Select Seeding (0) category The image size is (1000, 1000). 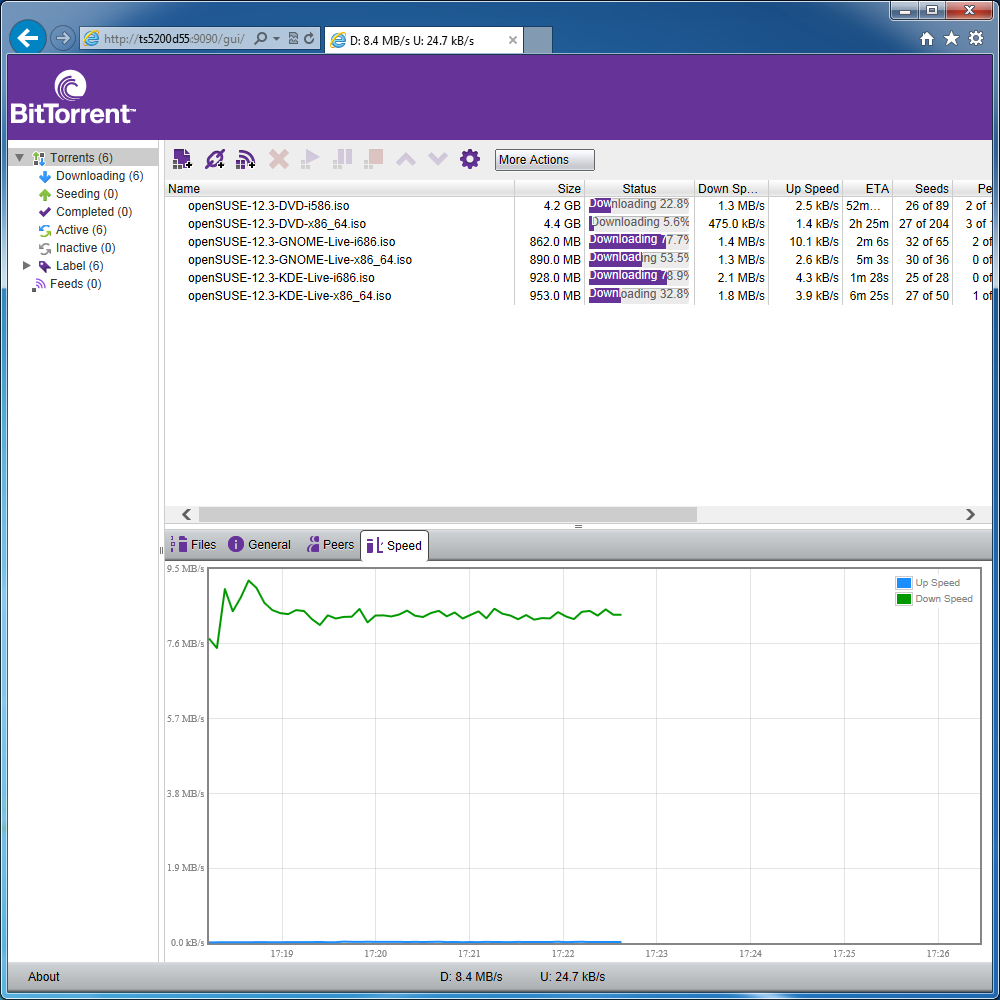[87, 193]
